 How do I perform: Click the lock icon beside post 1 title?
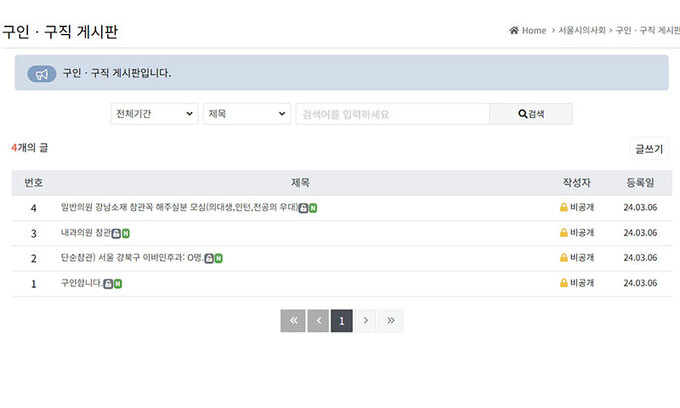108,284
